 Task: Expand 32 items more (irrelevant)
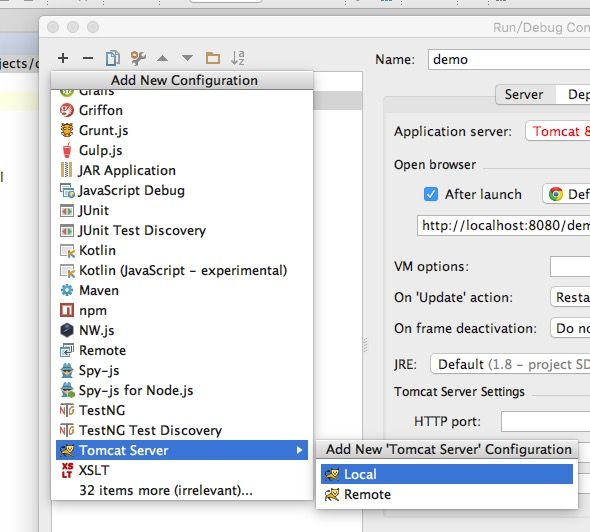[166, 490]
